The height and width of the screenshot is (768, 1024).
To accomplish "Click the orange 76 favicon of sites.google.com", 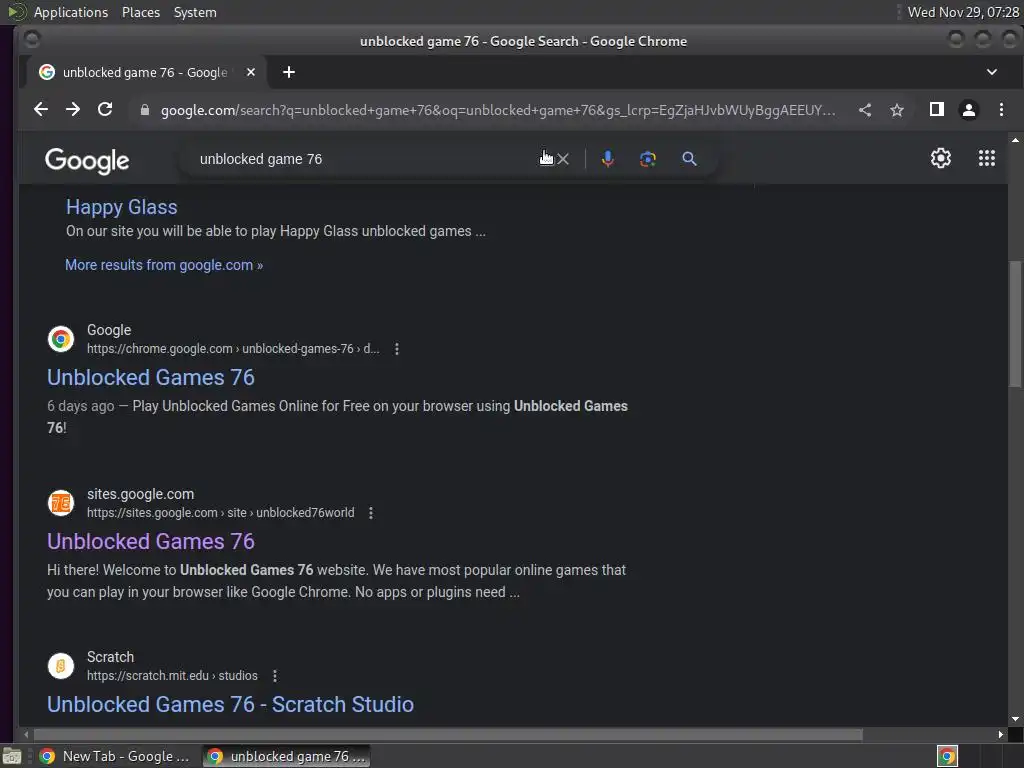I will [61, 503].
